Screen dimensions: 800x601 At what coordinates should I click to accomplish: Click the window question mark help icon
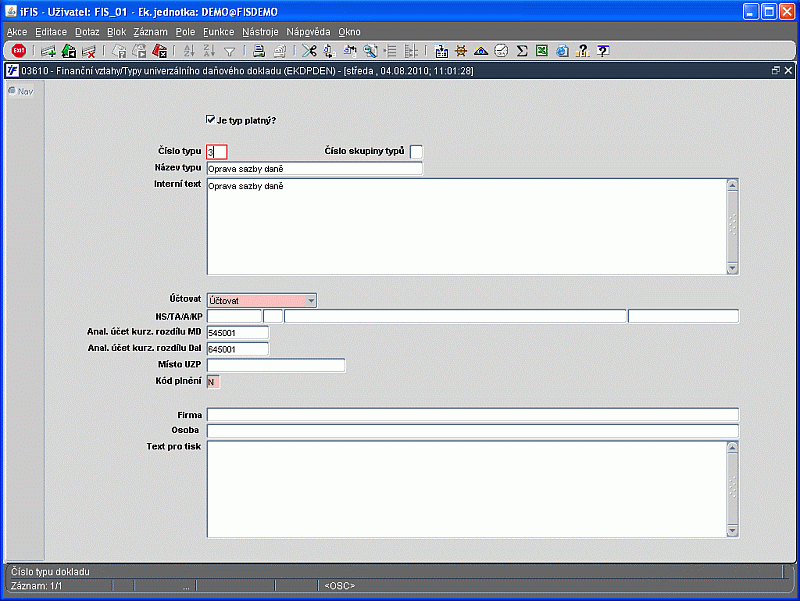603,51
